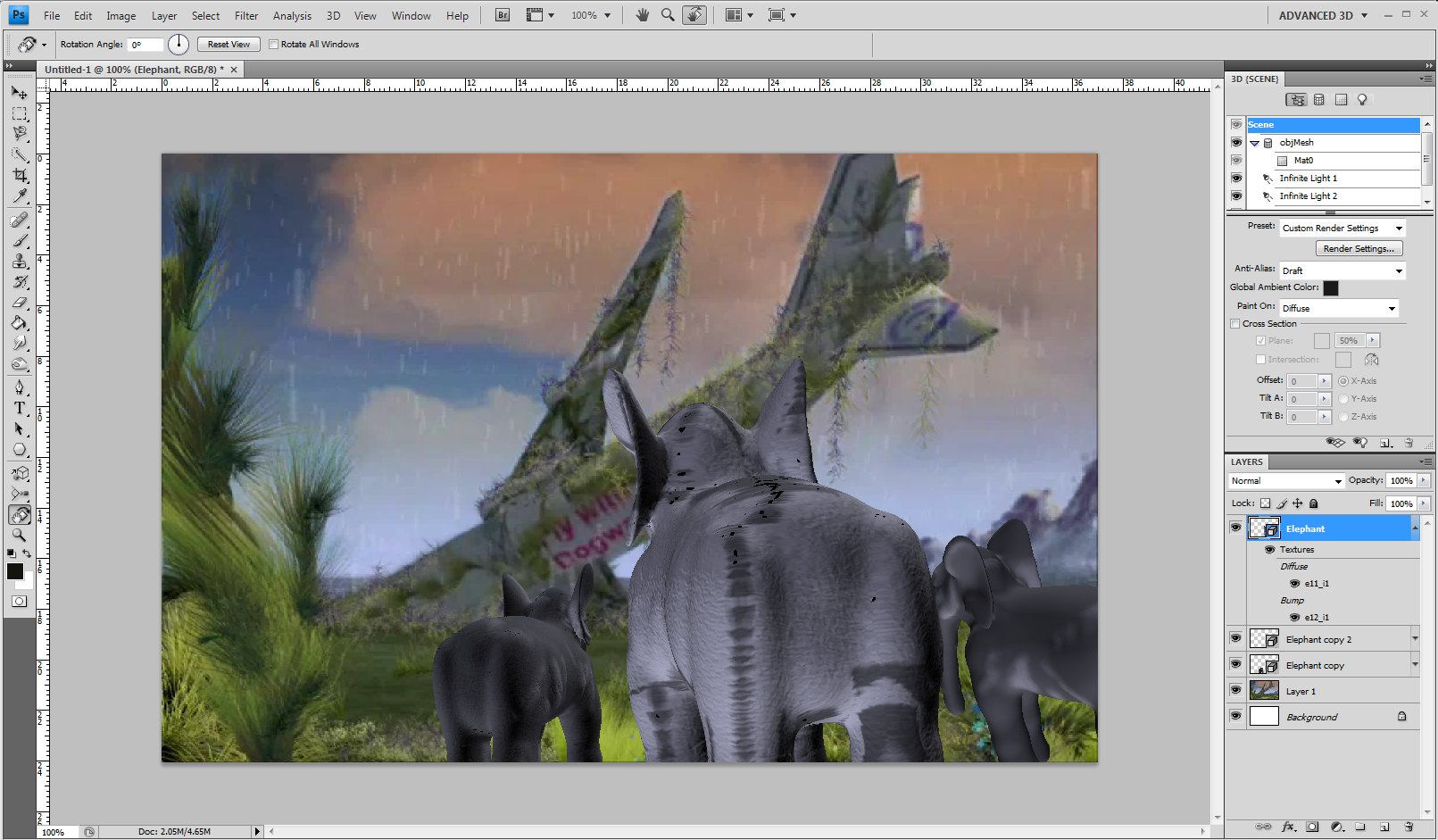Enable Rotate All Windows checkbox
The height and width of the screenshot is (840, 1438).
point(274,44)
